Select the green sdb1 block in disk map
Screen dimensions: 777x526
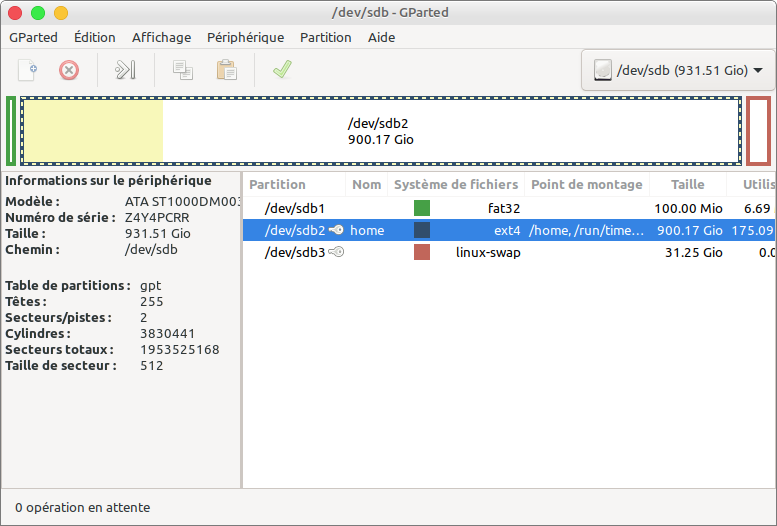click(11, 131)
